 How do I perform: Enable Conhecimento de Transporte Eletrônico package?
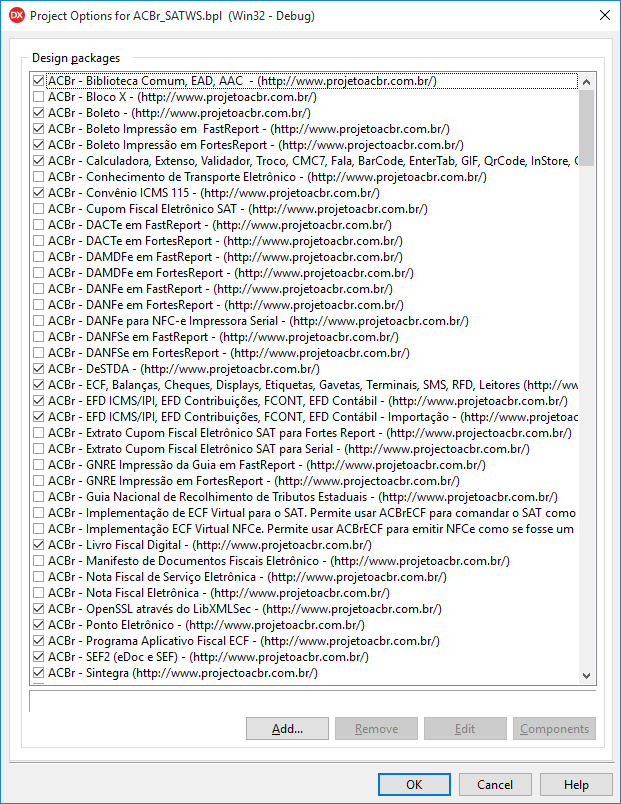[x=38, y=177]
